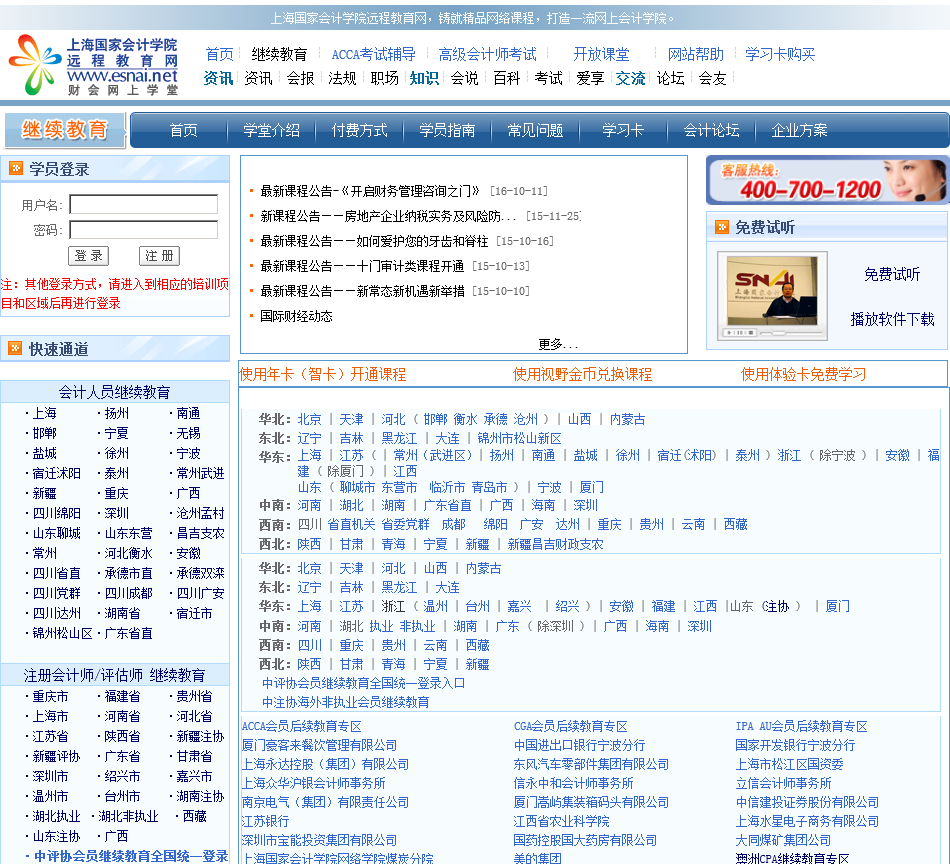This screenshot has width=950, height=864.
Task: Focus the 用户名 input field
Action: click(144, 204)
